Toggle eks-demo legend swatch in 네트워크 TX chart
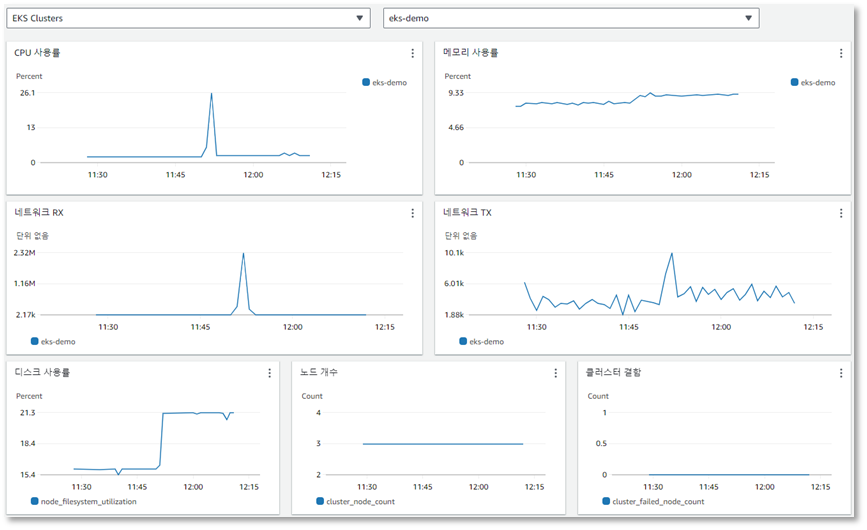 pyautogui.click(x=463, y=342)
